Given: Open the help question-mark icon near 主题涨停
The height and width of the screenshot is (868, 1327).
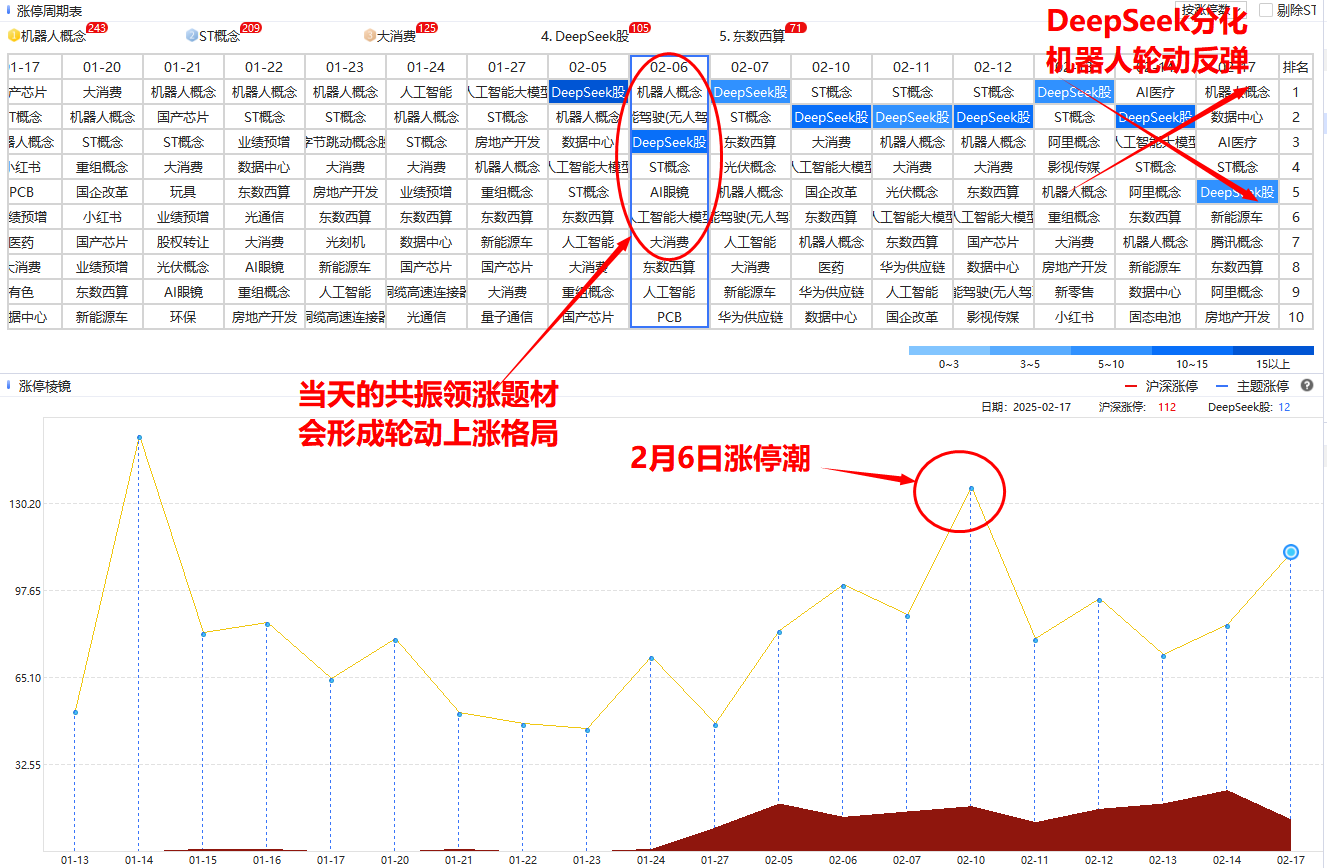Looking at the screenshot, I should pos(1307,386).
